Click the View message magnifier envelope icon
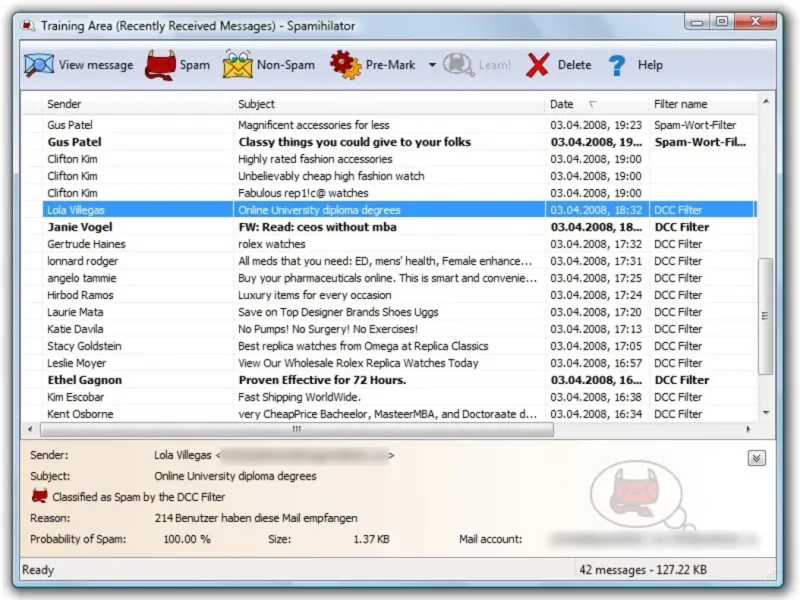800x600 pixels. (38, 65)
